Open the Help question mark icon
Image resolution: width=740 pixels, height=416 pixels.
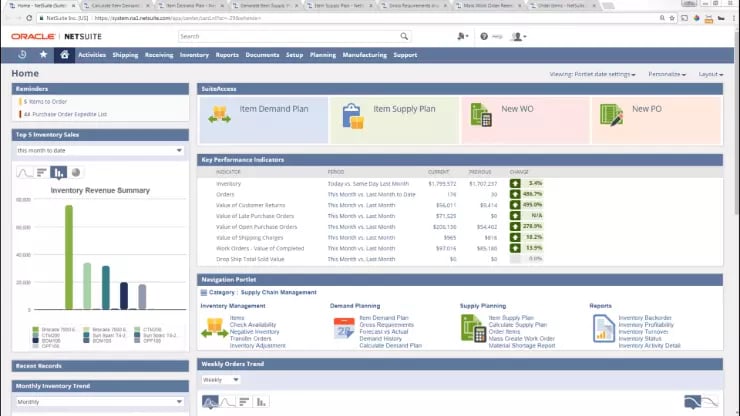click(x=484, y=36)
